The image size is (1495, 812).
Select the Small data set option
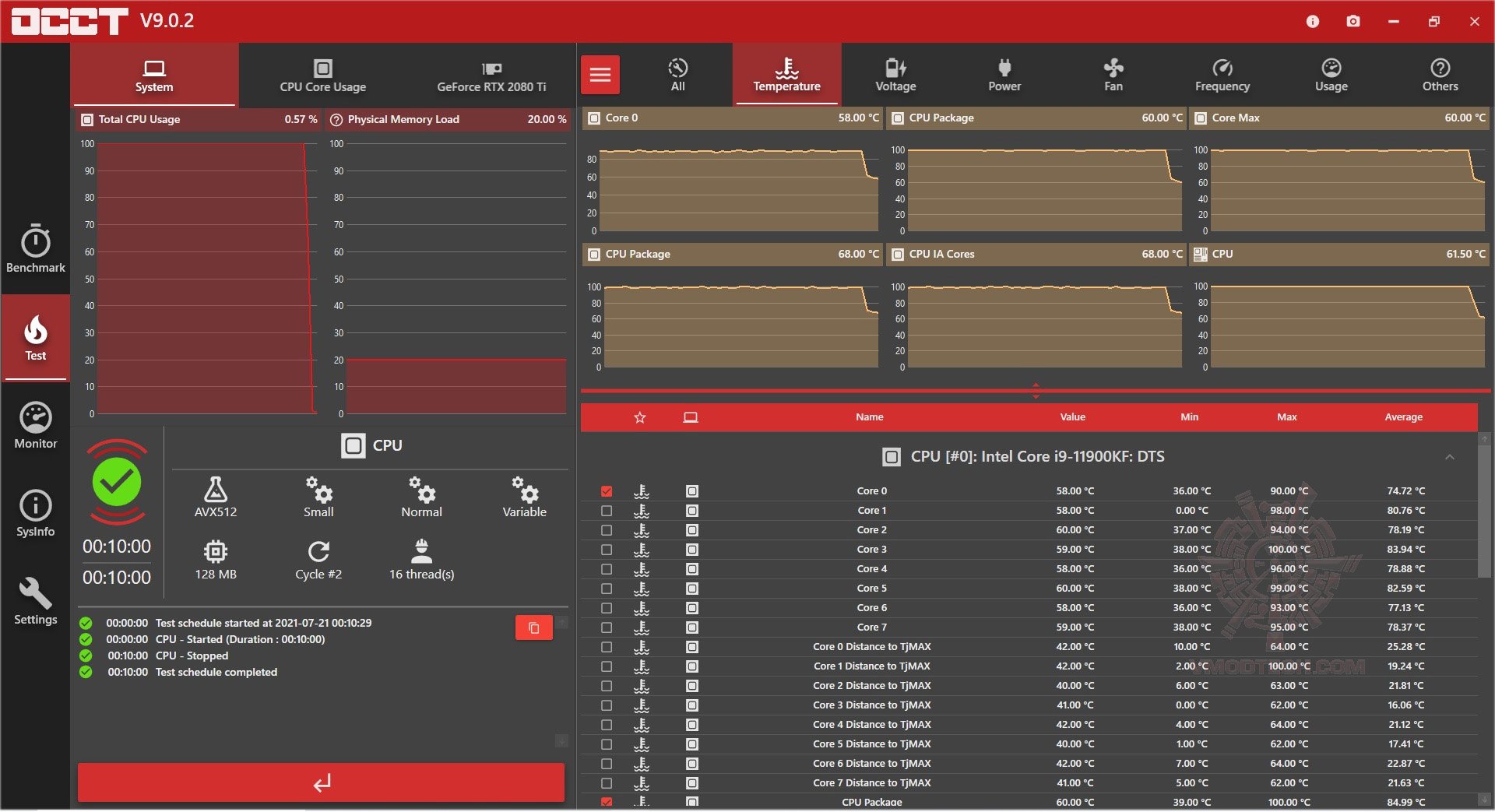tap(318, 497)
